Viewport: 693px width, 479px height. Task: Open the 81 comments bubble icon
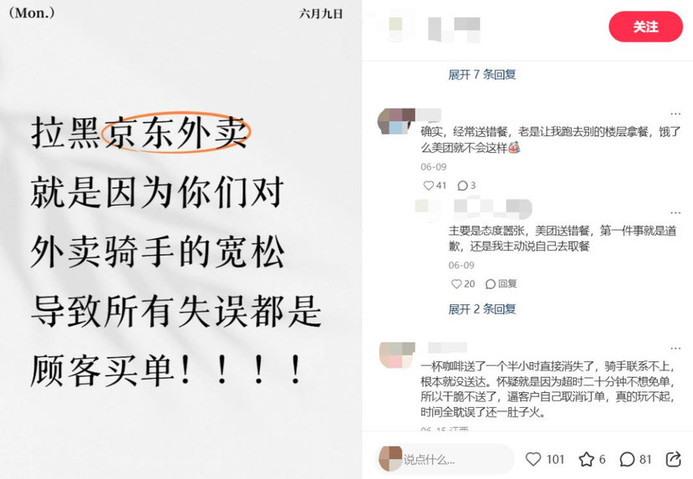pos(627,459)
